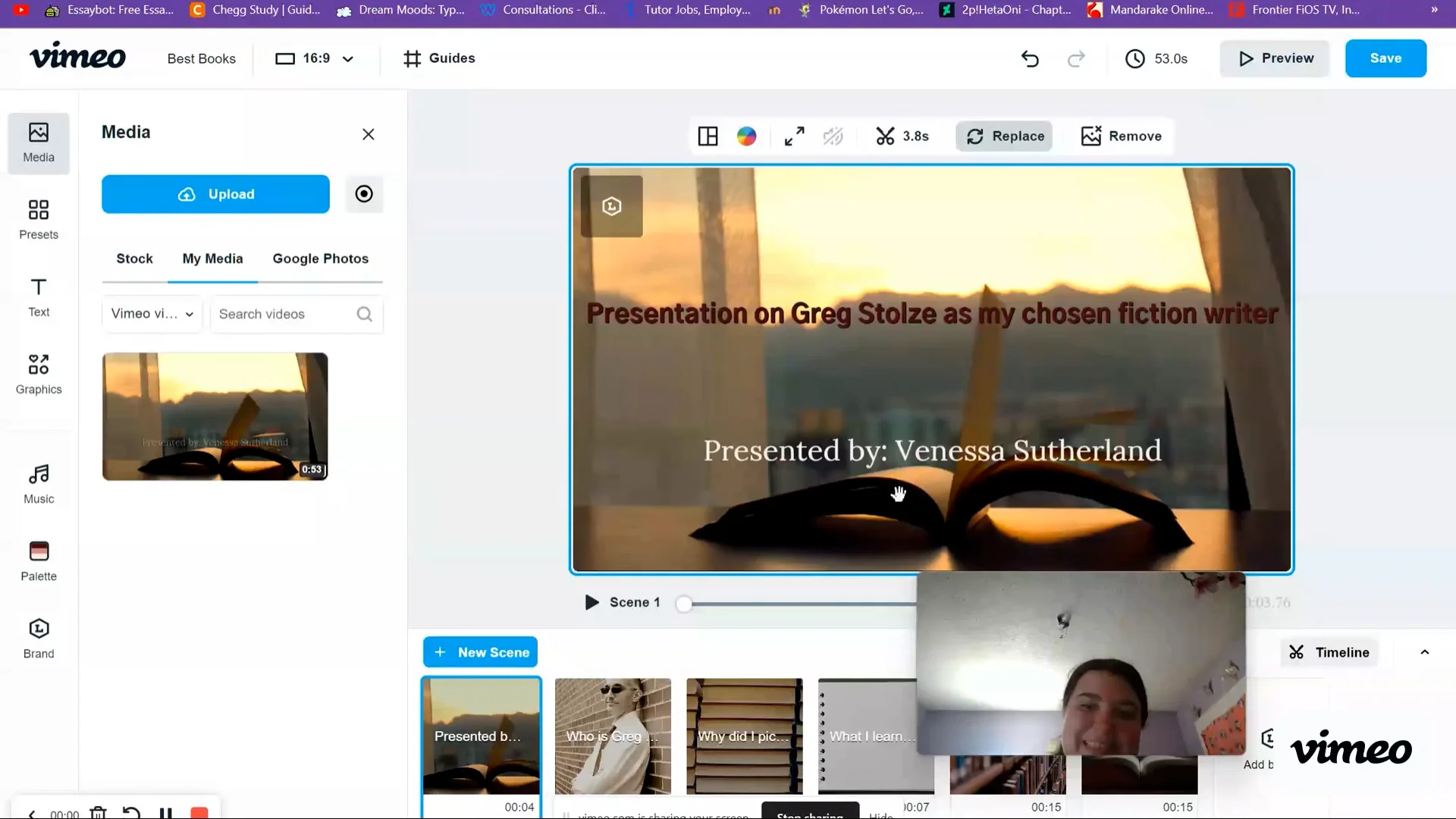This screenshot has height=819, width=1456.
Task: Click the Preview button
Action: coord(1275,58)
